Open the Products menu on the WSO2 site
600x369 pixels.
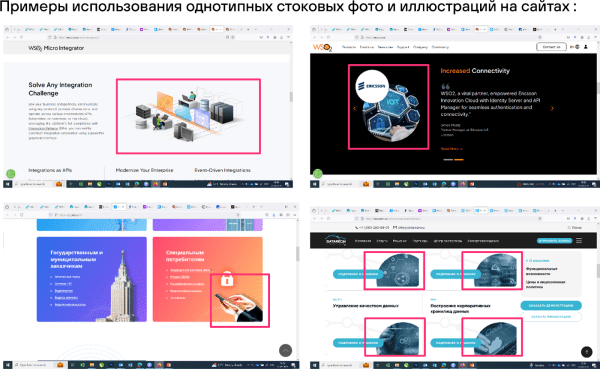(x=349, y=47)
